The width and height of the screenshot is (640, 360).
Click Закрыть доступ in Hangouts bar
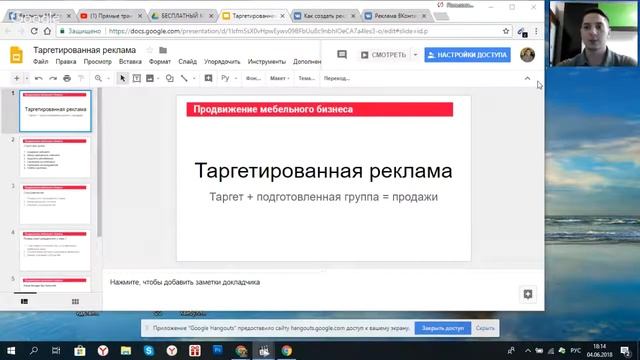tap(443, 328)
